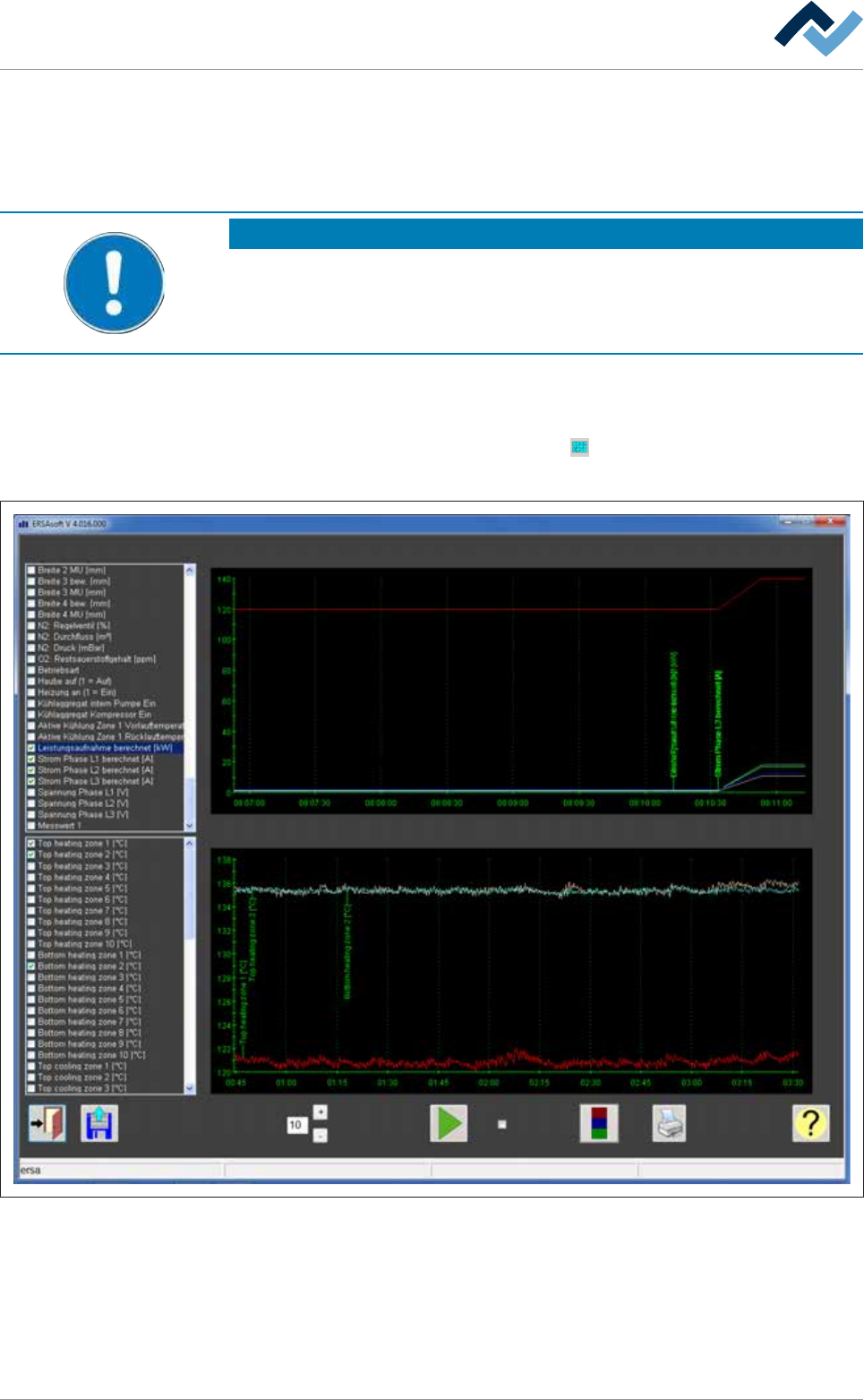Check Breite 3 bew. [mm]

(32, 581)
